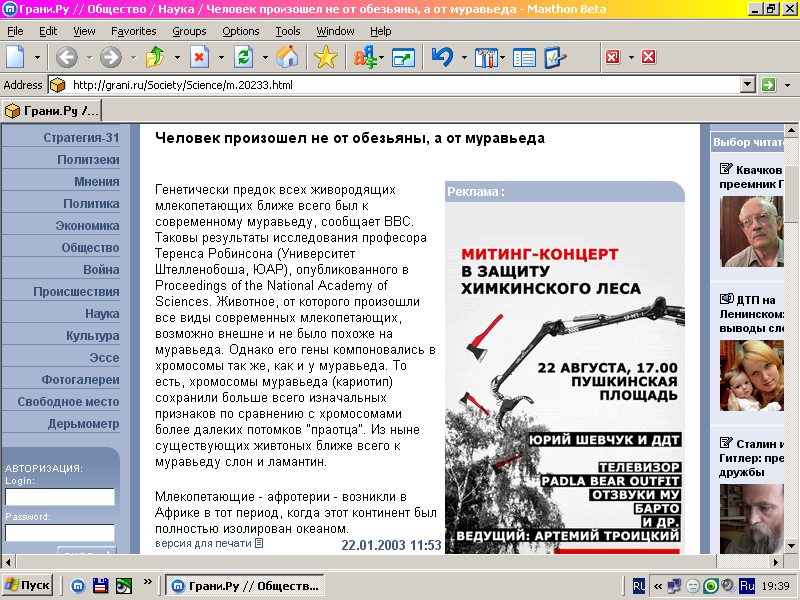Viewport: 800px width, 600px height.
Task: Click the New page icon
Action: [16, 57]
